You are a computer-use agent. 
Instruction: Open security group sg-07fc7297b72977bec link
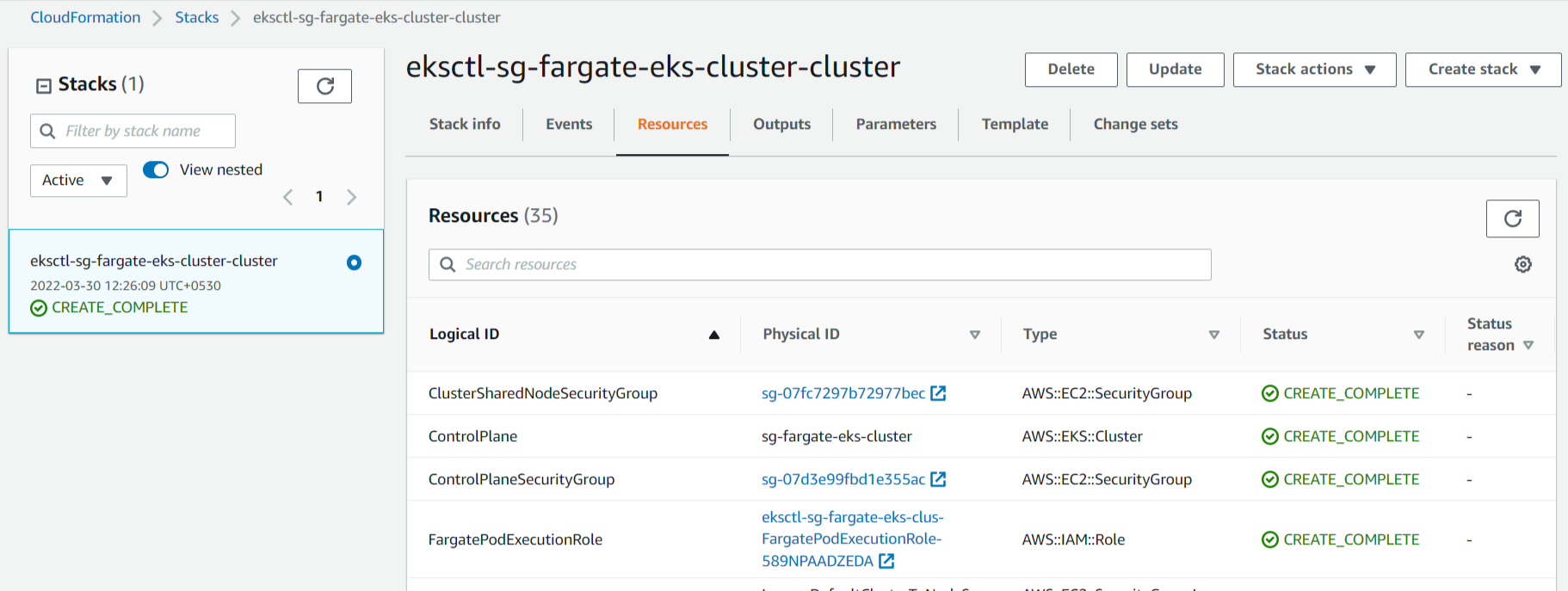click(x=843, y=393)
